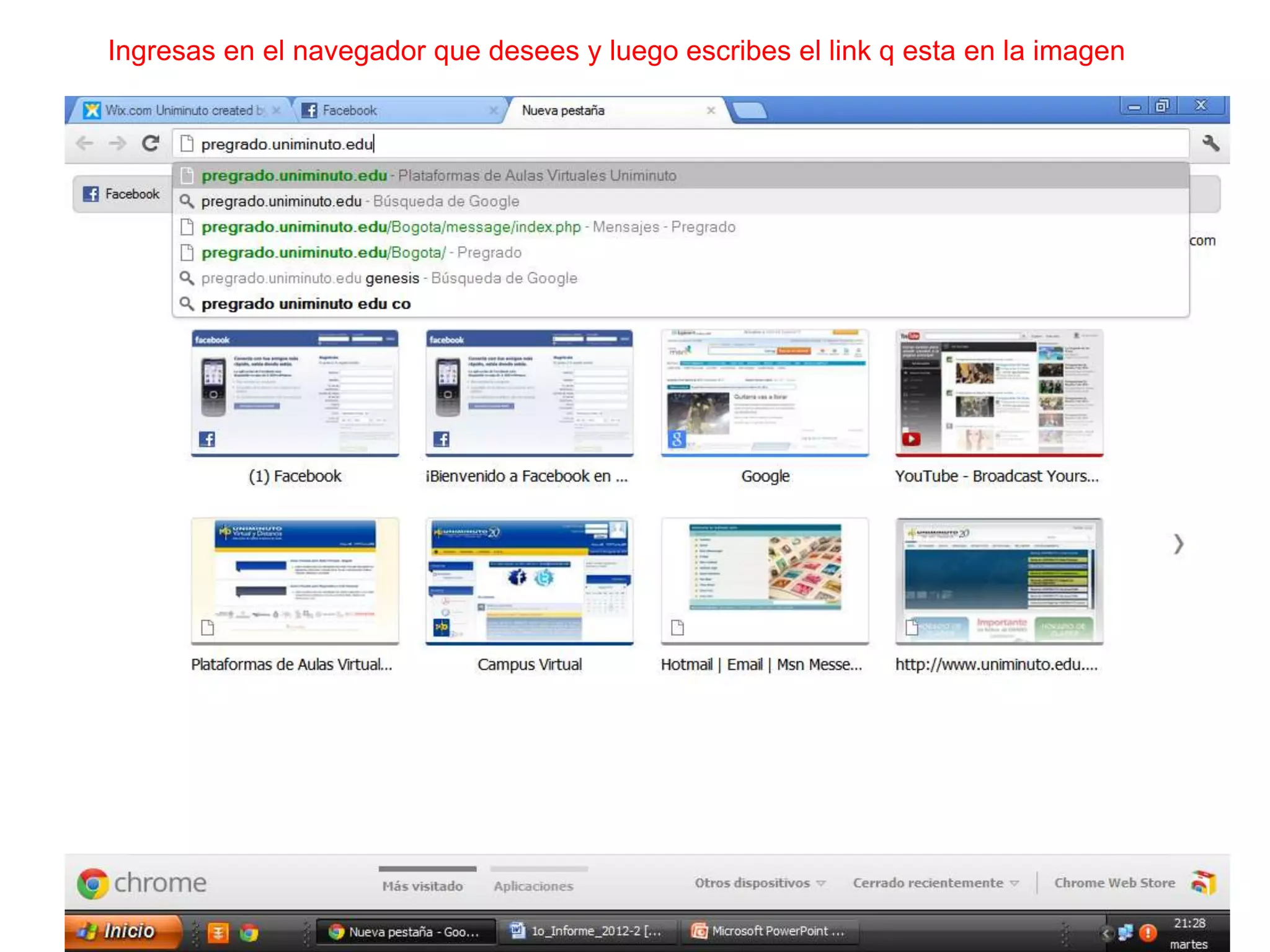The width and height of the screenshot is (1270, 952).
Task: Open the YouTube thumbnail
Action: (x=998, y=394)
